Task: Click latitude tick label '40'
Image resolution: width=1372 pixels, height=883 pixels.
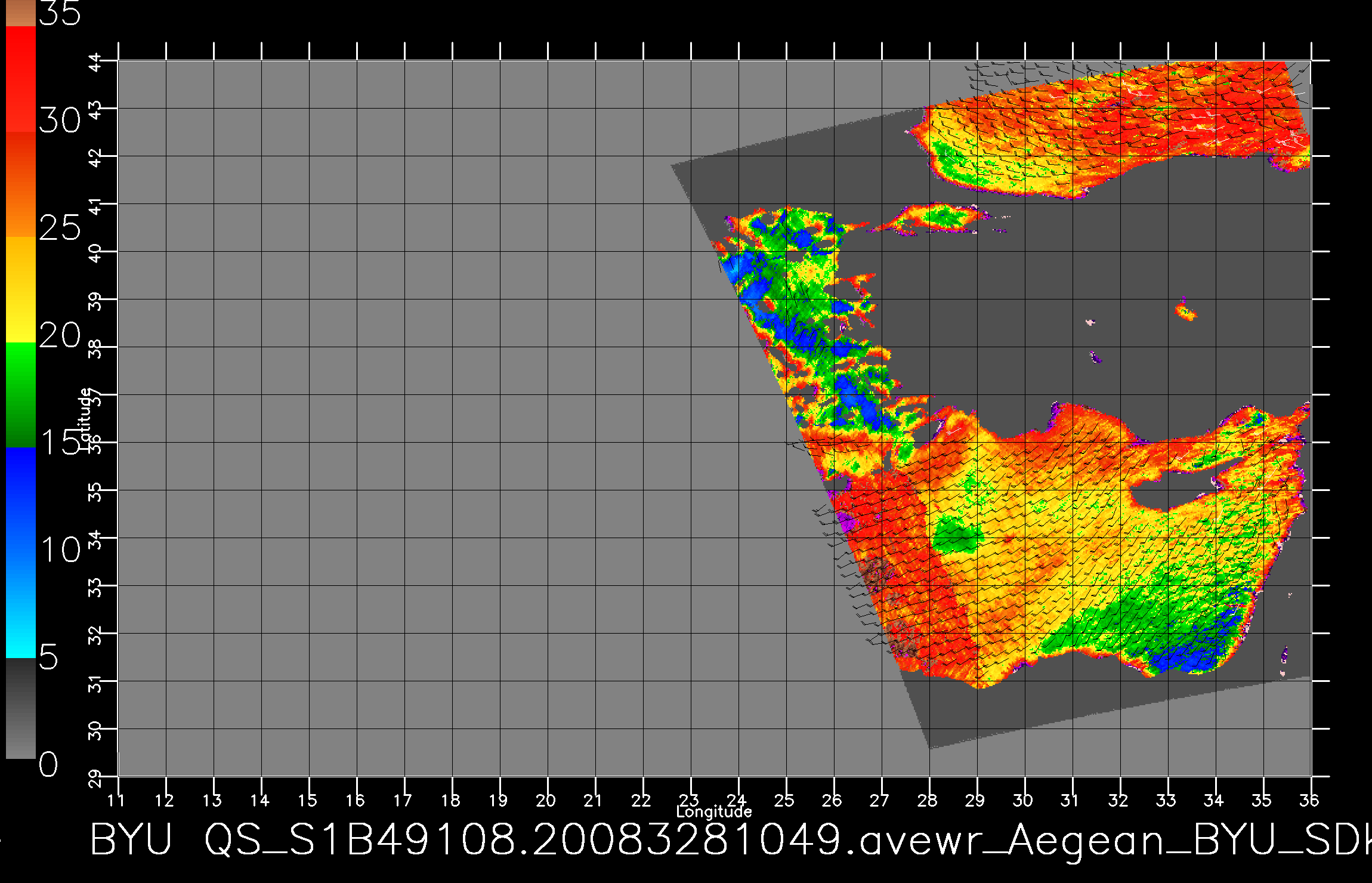Action: [x=95, y=253]
